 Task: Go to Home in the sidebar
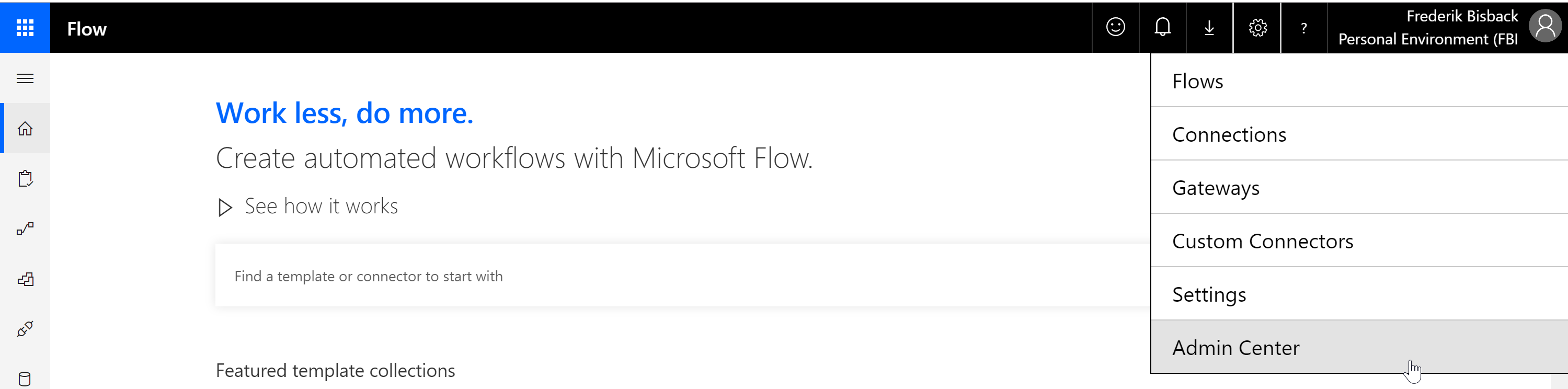click(x=25, y=129)
